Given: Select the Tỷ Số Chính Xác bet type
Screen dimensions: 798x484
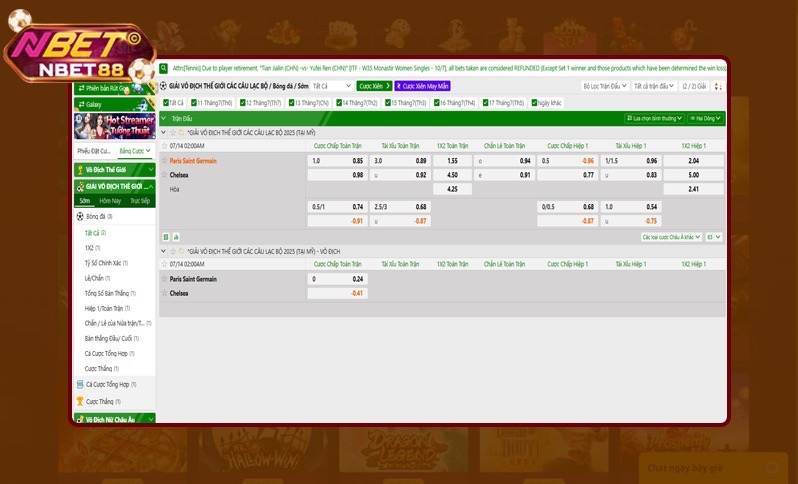Looking at the screenshot, I should coord(105,262).
